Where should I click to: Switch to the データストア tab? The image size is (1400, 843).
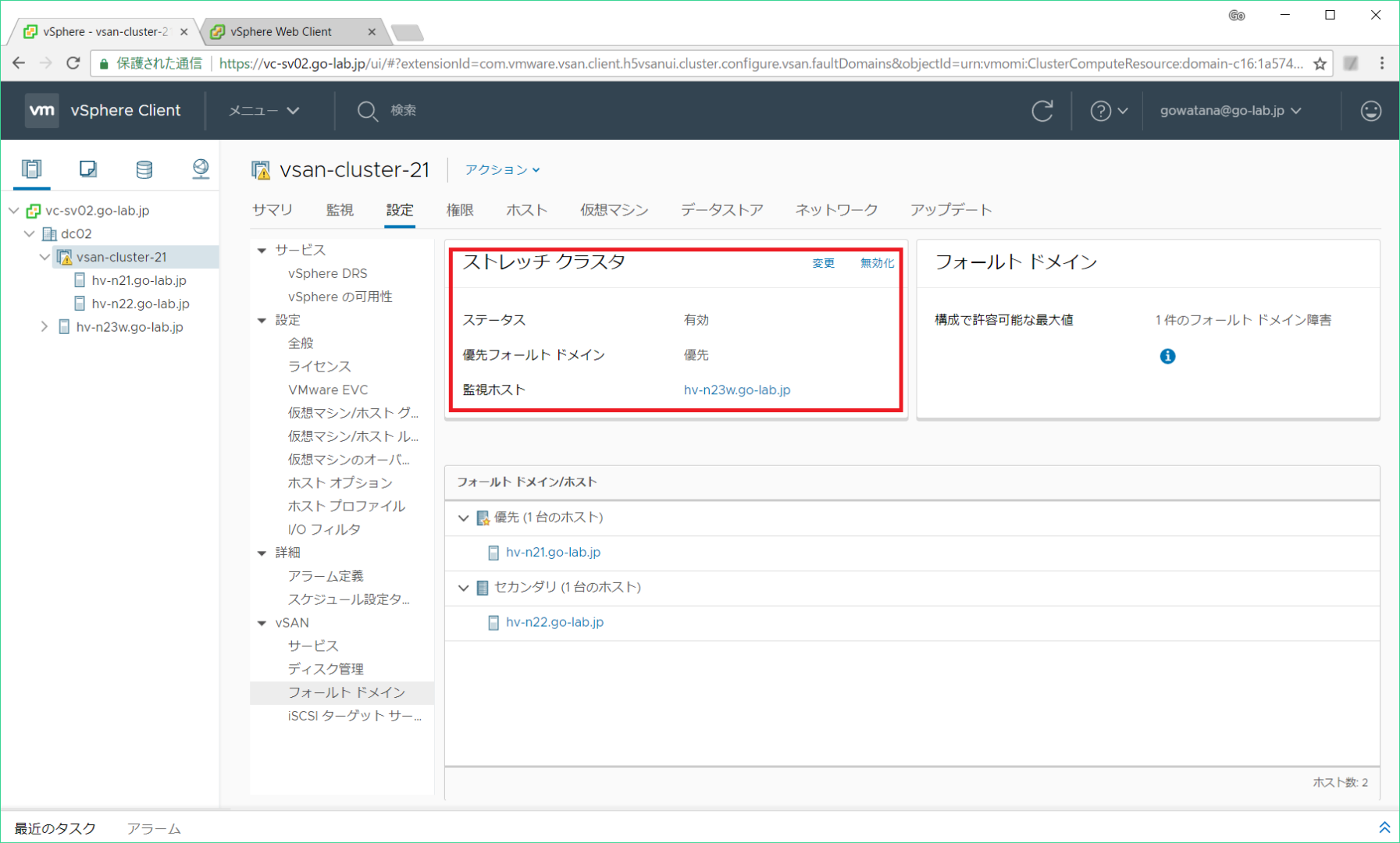721,210
